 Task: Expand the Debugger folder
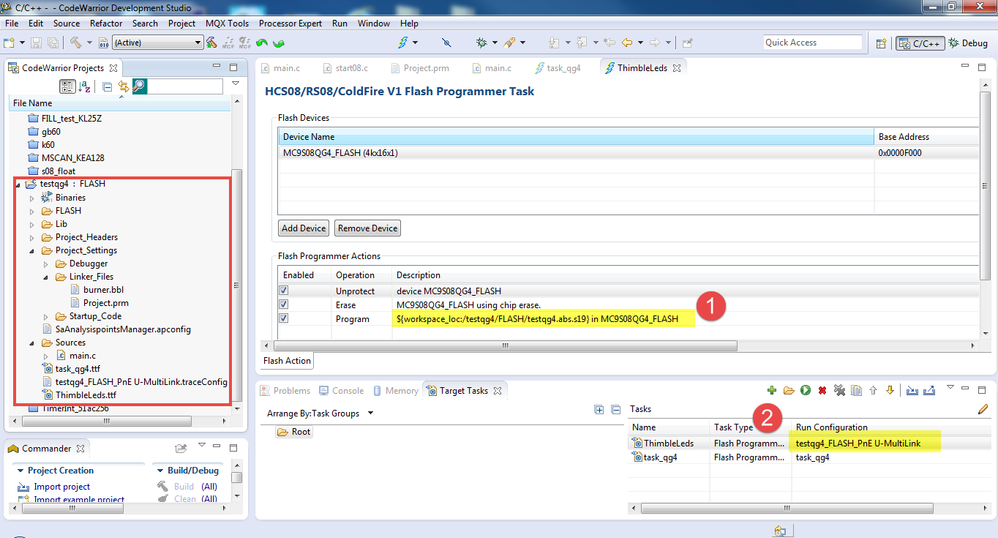click(x=46, y=264)
